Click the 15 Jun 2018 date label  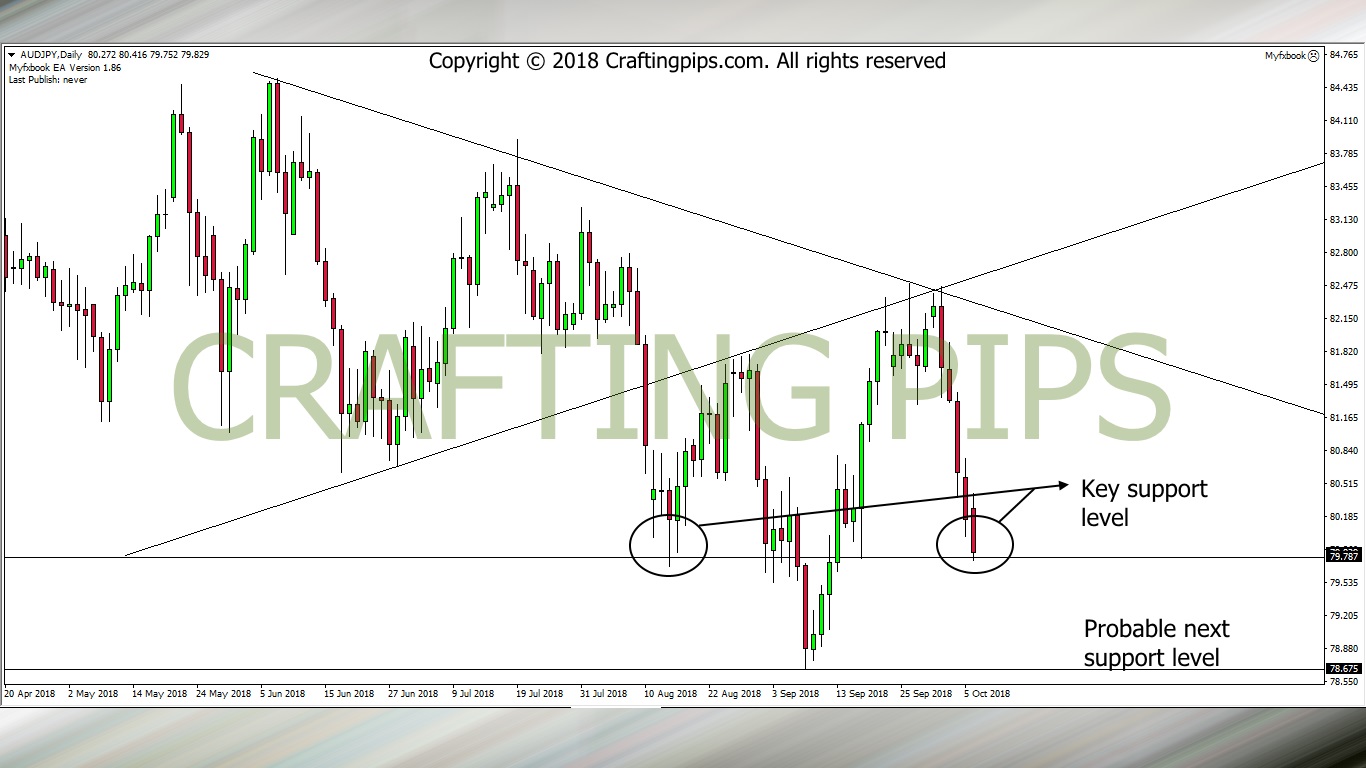pos(350,693)
